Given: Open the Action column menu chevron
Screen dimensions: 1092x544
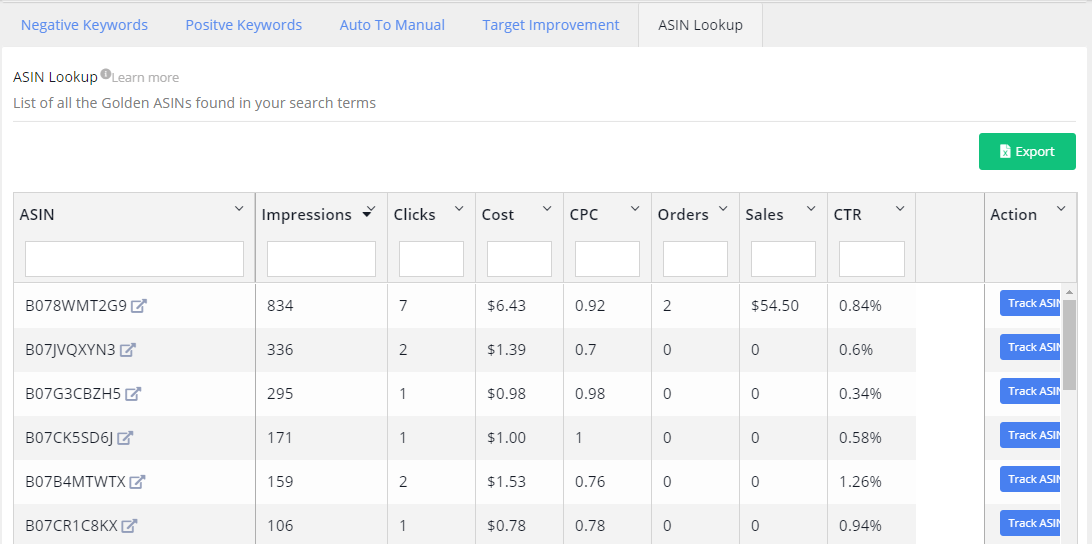Looking at the screenshot, I should 1061,208.
